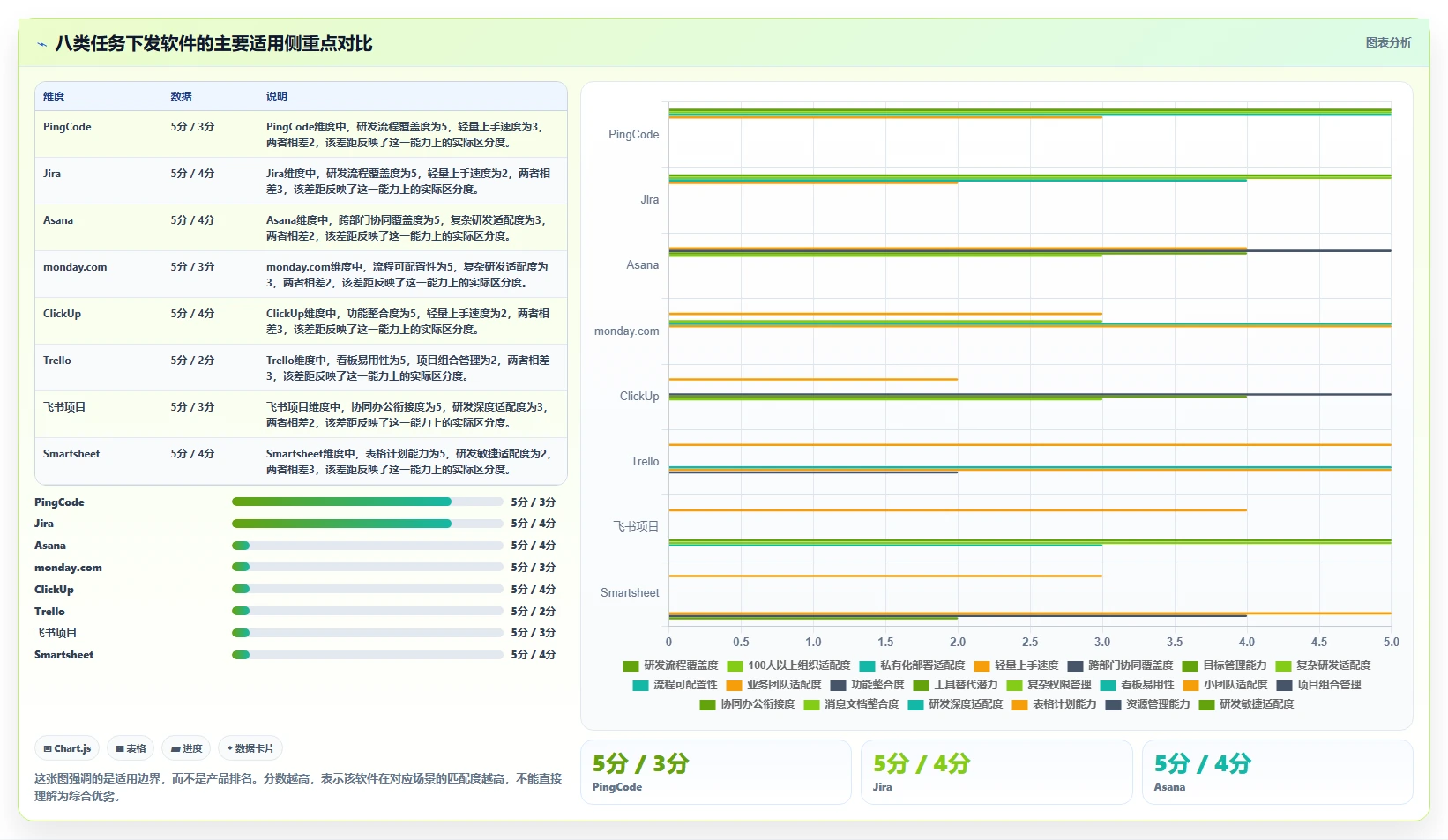Click the Asana progress bar
Image resolution: width=1448 pixels, height=840 pixels.
367,546
